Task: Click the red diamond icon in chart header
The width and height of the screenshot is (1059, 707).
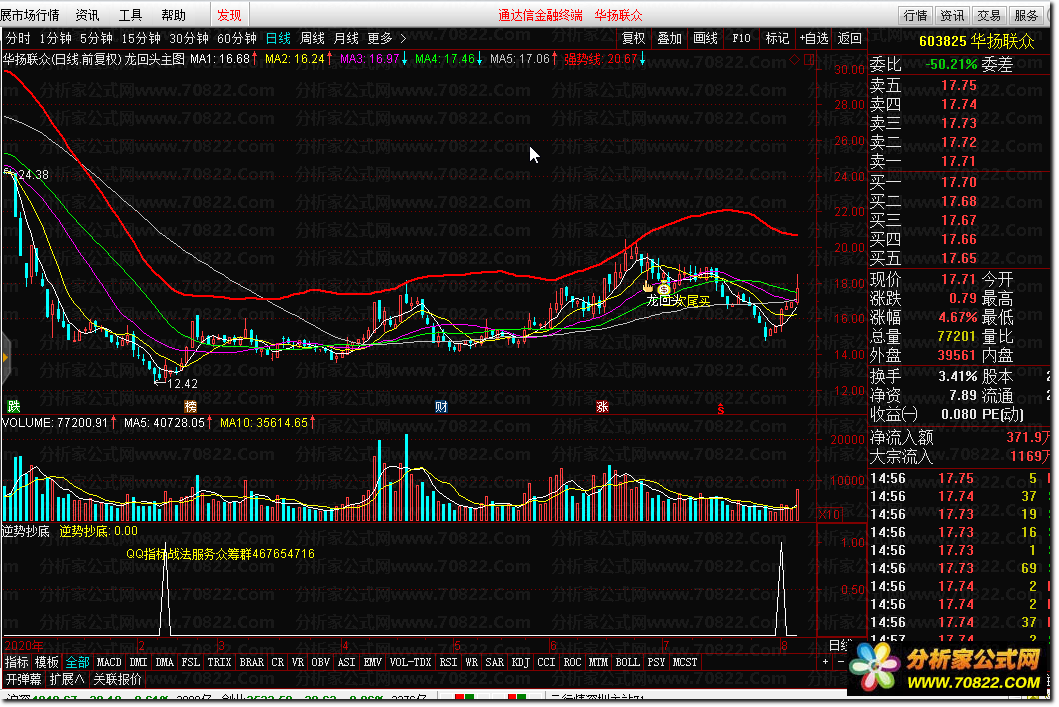Action: click(794, 59)
